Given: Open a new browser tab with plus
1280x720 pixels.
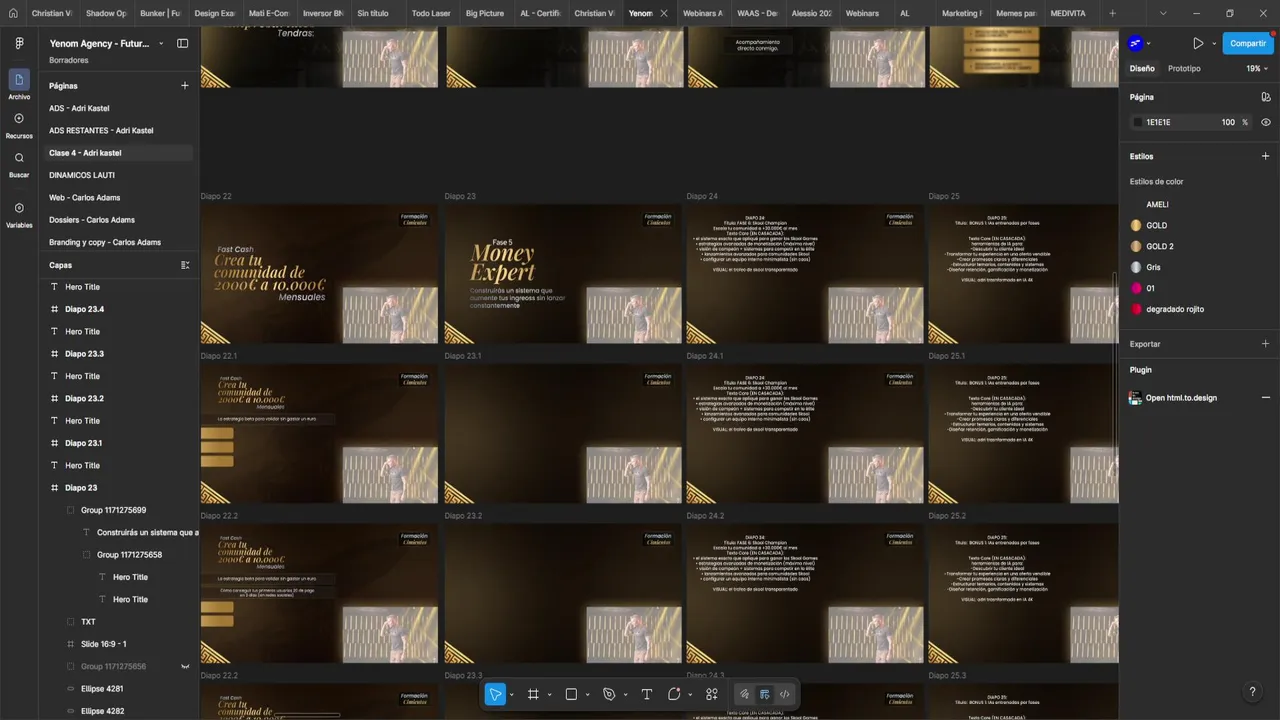Looking at the screenshot, I should [x=1112, y=13].
